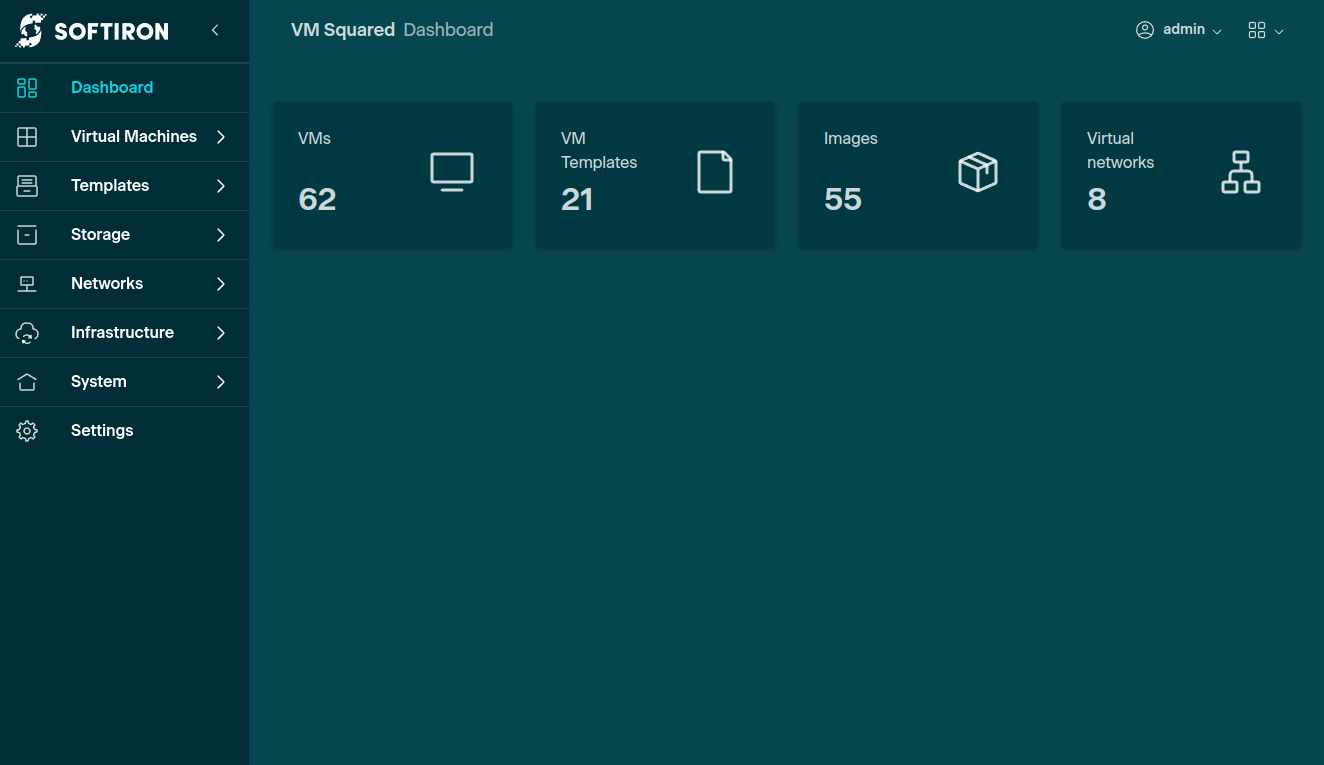Open the Settings menu item
This screenshot has height=765, width=1324.
pyautogui.click(x=102, y=431)
